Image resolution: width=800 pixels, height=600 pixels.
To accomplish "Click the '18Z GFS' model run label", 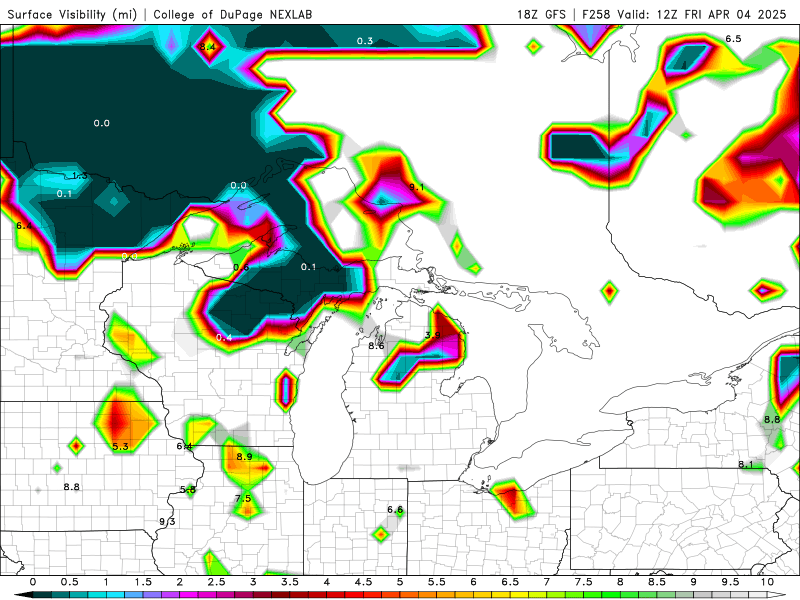I will (541, 14).
